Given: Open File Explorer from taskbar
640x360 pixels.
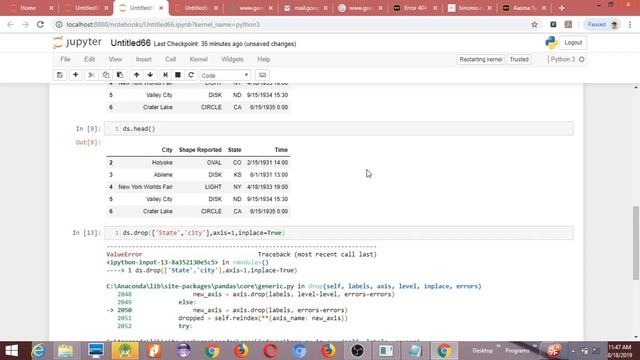Looking at the screenshot, I should click(x=65, y=351).
